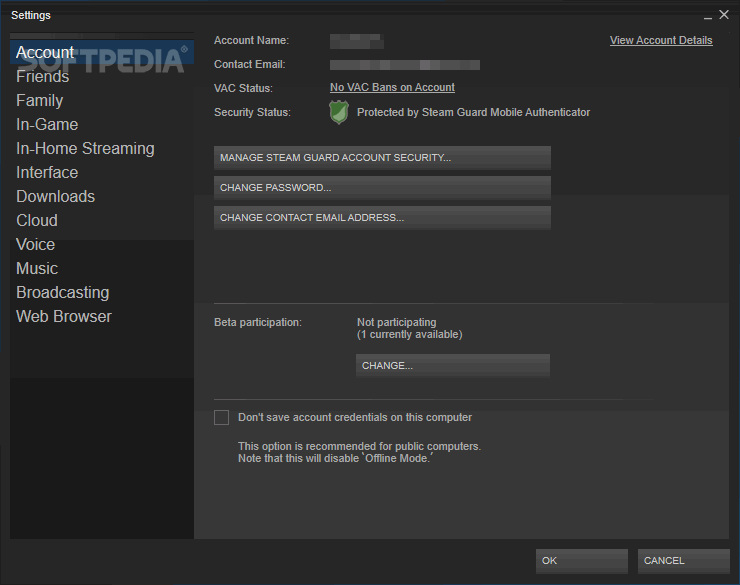Click the '(1 currently available)' text
Screen dimensions: 740x585
pos(410,334)
